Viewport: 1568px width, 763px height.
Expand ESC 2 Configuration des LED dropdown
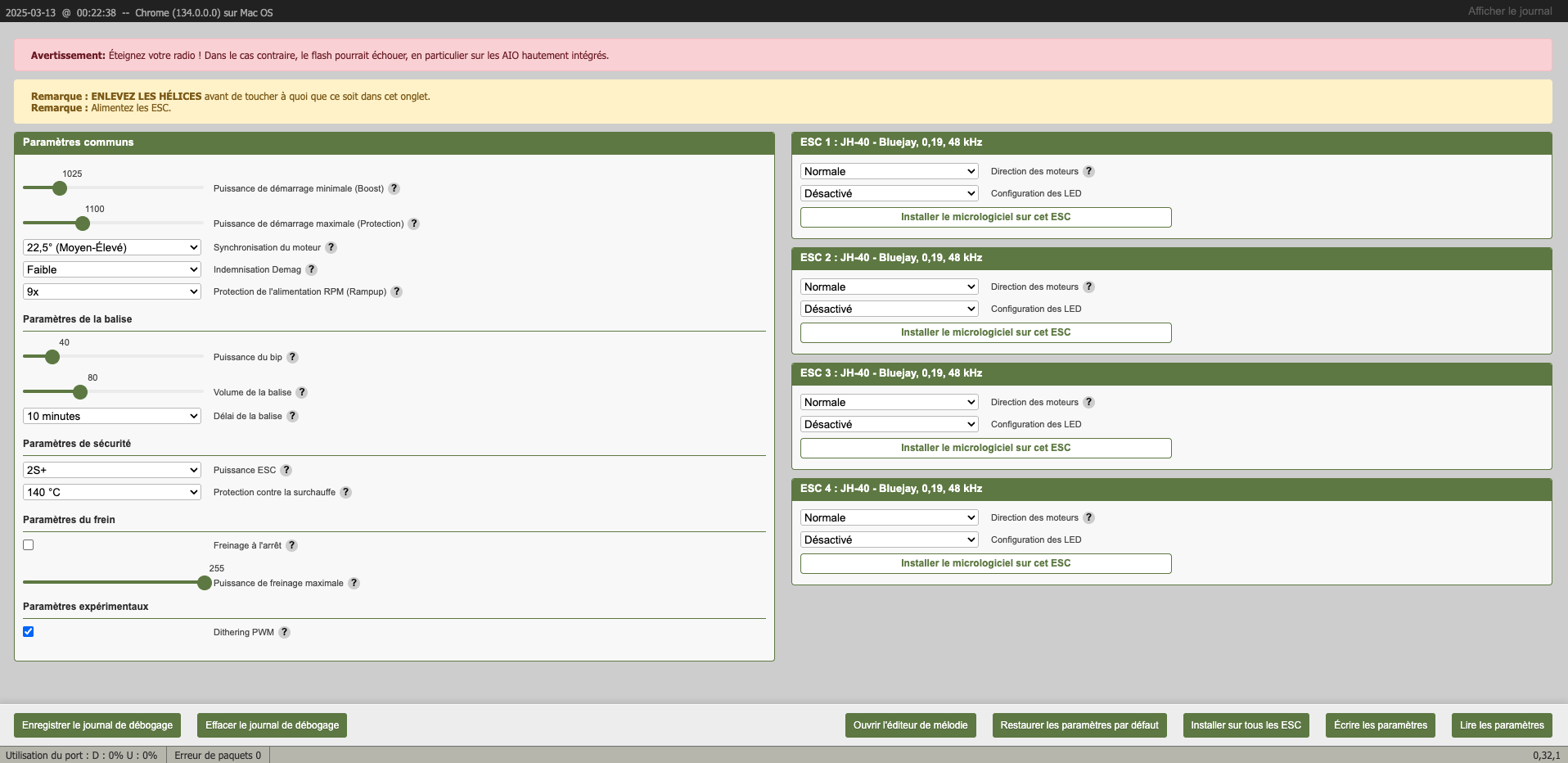point(889,309)
